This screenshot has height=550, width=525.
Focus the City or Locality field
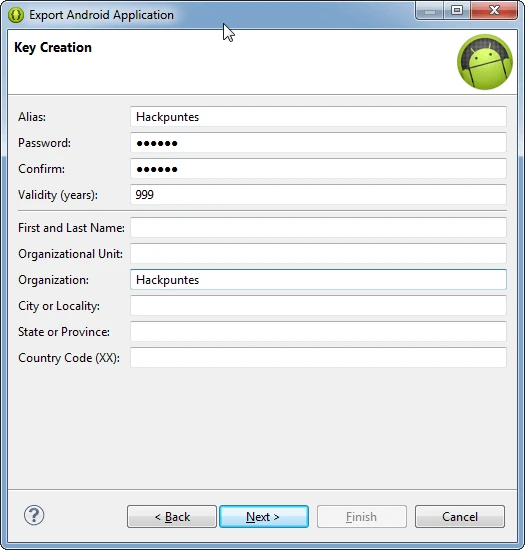tap(318, 306)
